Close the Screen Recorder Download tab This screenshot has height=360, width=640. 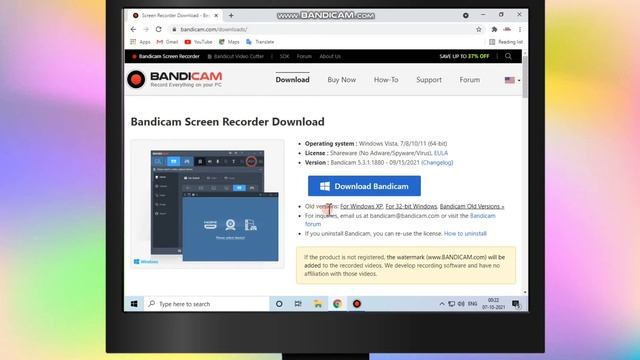pos(216,16)
